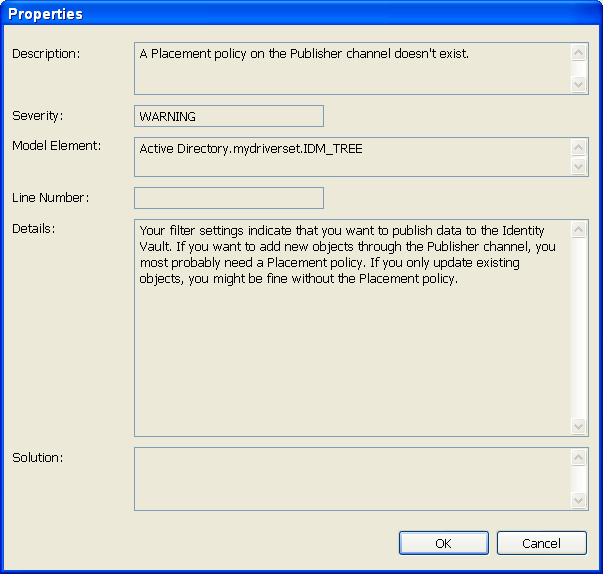Click Description box scroll down arrow
Image resolution: width=603 pixels, height=574 pixels.
click(578, 84)
